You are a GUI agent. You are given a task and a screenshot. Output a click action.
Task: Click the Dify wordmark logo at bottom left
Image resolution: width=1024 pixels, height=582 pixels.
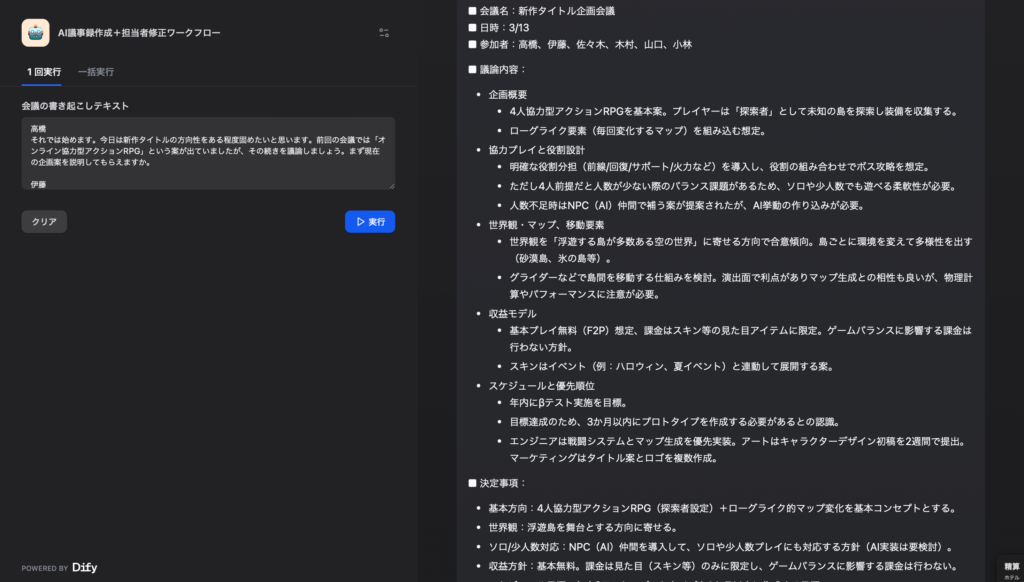[x=84, y=567]
